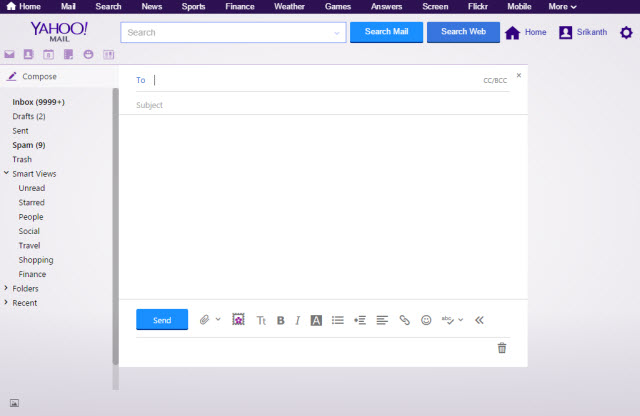
Task: Open the news feed icon below logo
Action: (109, 54)
